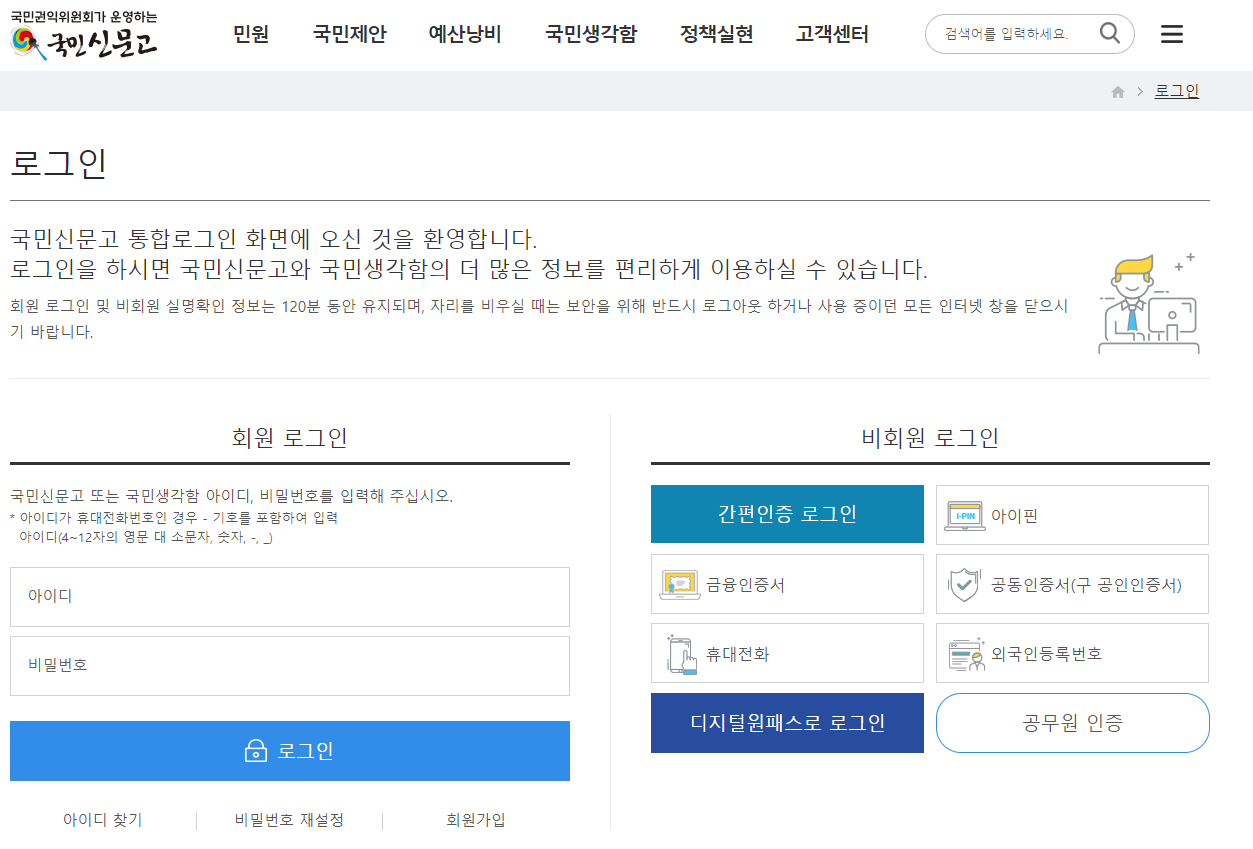Click the lock icon on 로그인 button
Viewport: 1253px width, 849px height.
[x=255, y=751]
